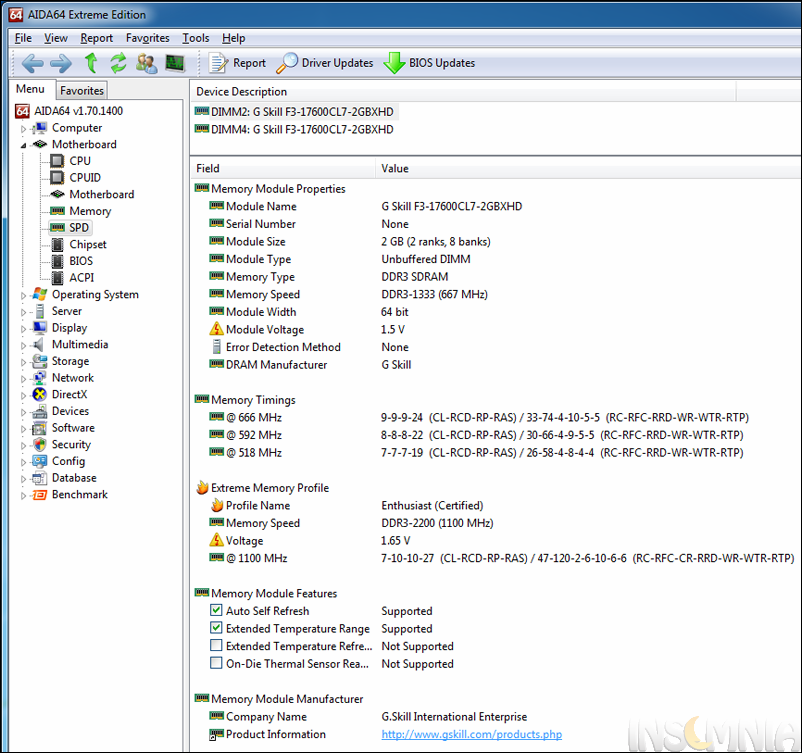This screenshot has width=802, height=753.
Task: Toggle the On-Die Thermal Sensor checkbox
Action: click(216, 663)
